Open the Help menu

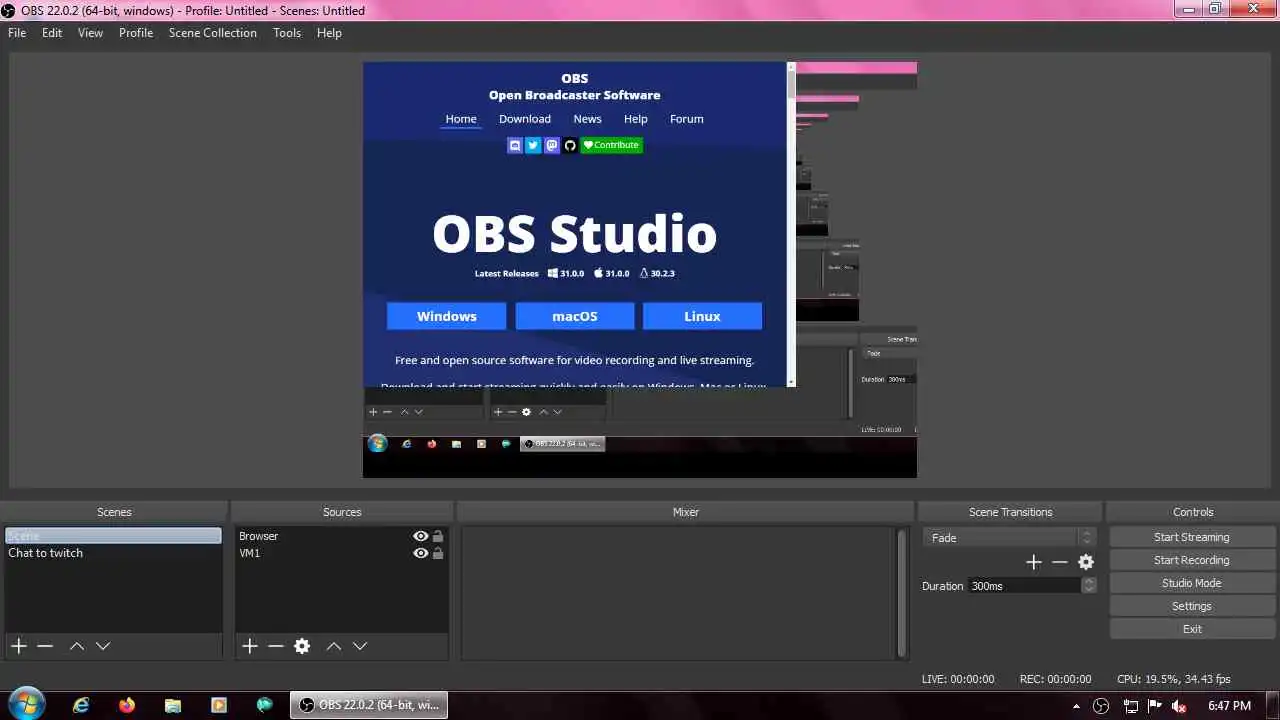coord(329,33)
